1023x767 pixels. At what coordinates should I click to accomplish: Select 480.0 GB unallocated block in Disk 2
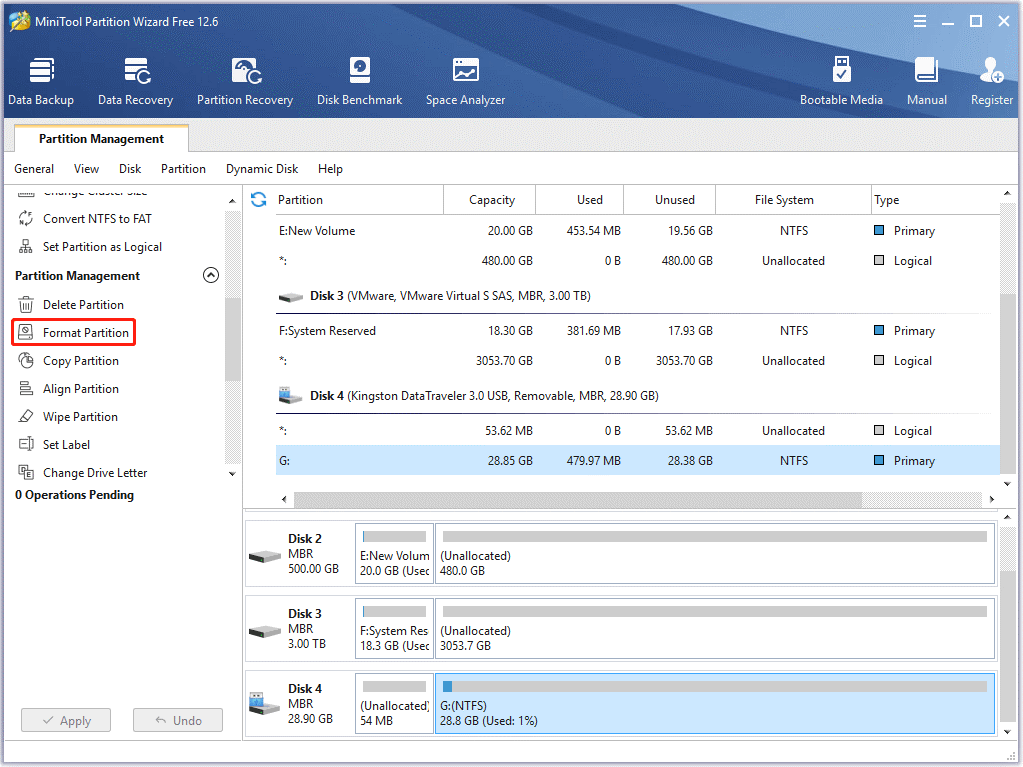coord(715,554)
